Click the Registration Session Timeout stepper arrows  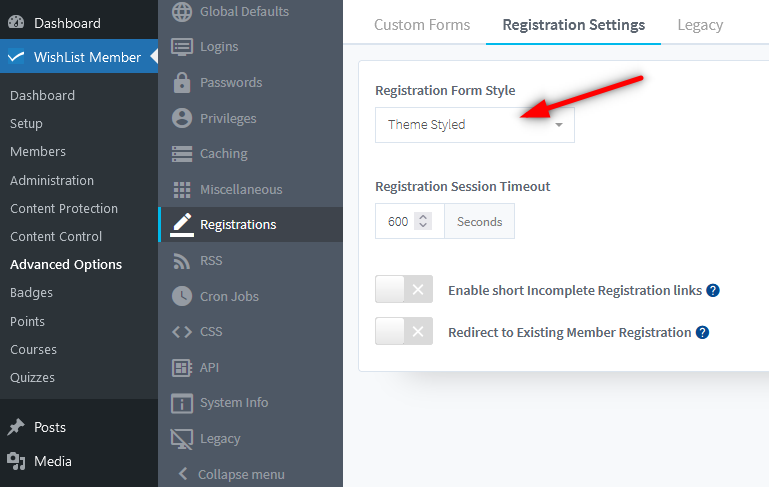coord(423,222)
